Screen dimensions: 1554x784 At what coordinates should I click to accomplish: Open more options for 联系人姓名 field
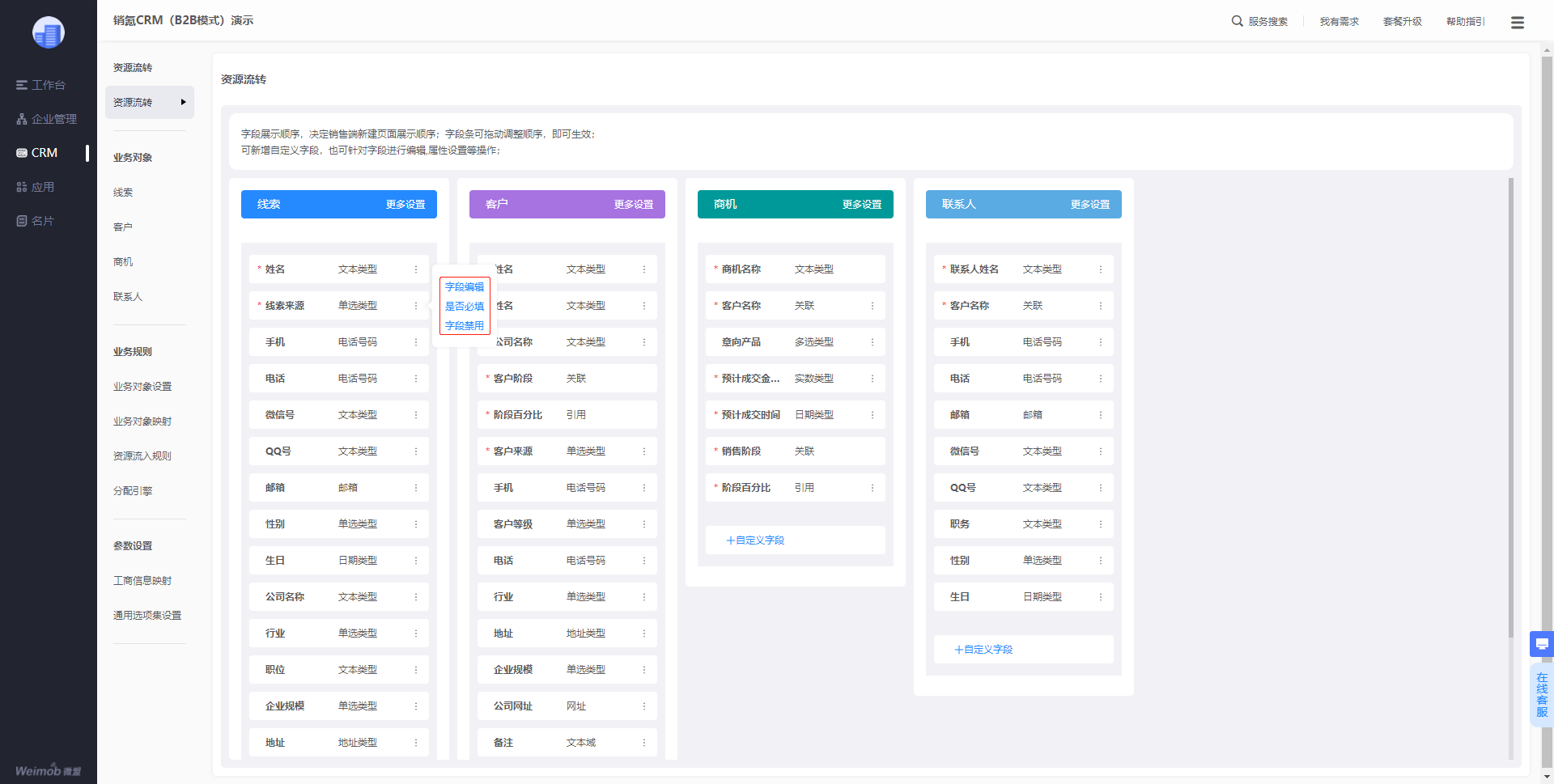[1101, 269]
